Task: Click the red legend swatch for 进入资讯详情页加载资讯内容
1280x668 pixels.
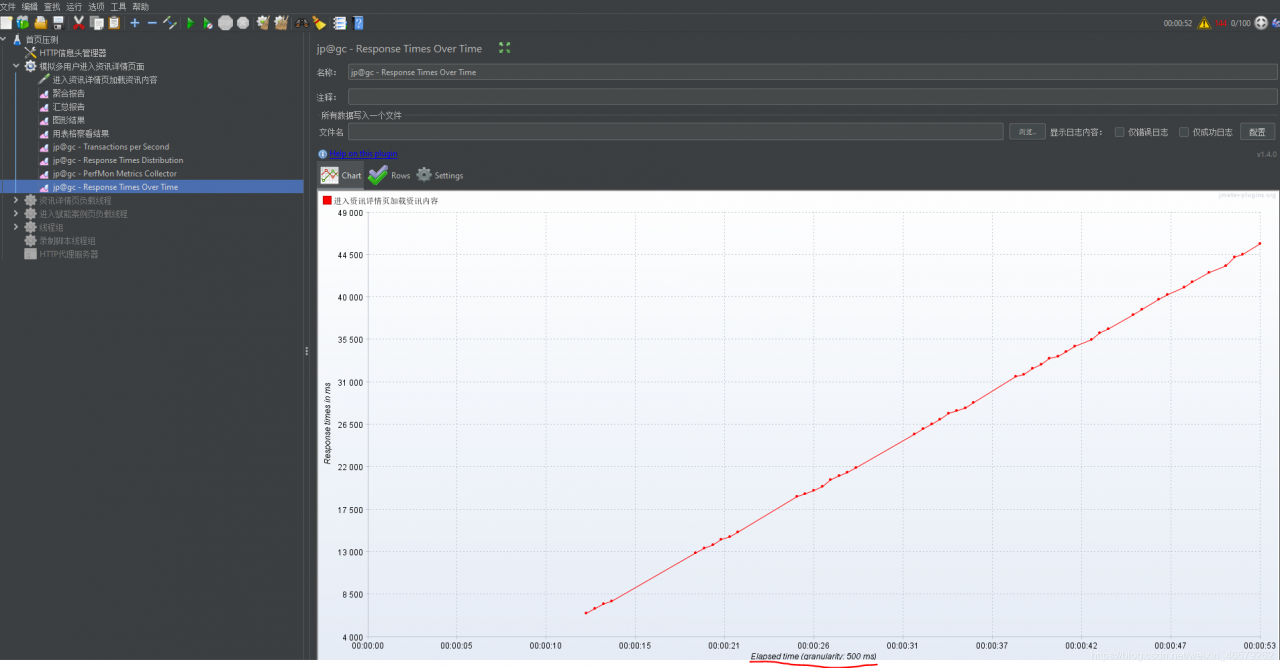Action: pyautogui.click(x=327, y=200)
